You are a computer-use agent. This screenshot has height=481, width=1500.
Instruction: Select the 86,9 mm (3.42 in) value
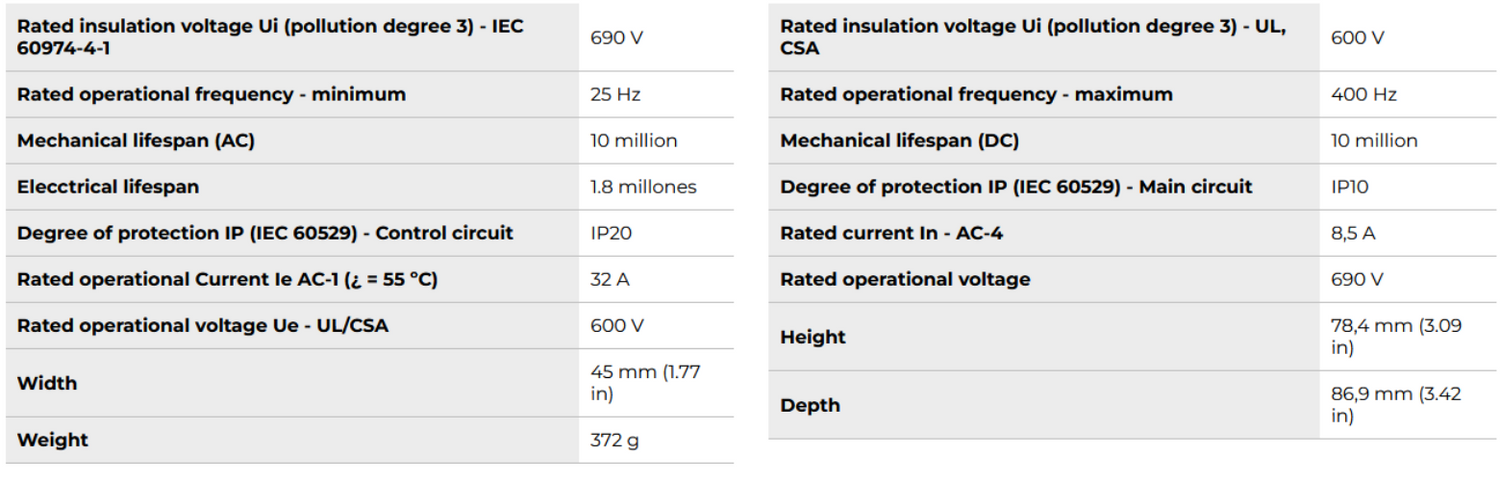(1395, 405)
